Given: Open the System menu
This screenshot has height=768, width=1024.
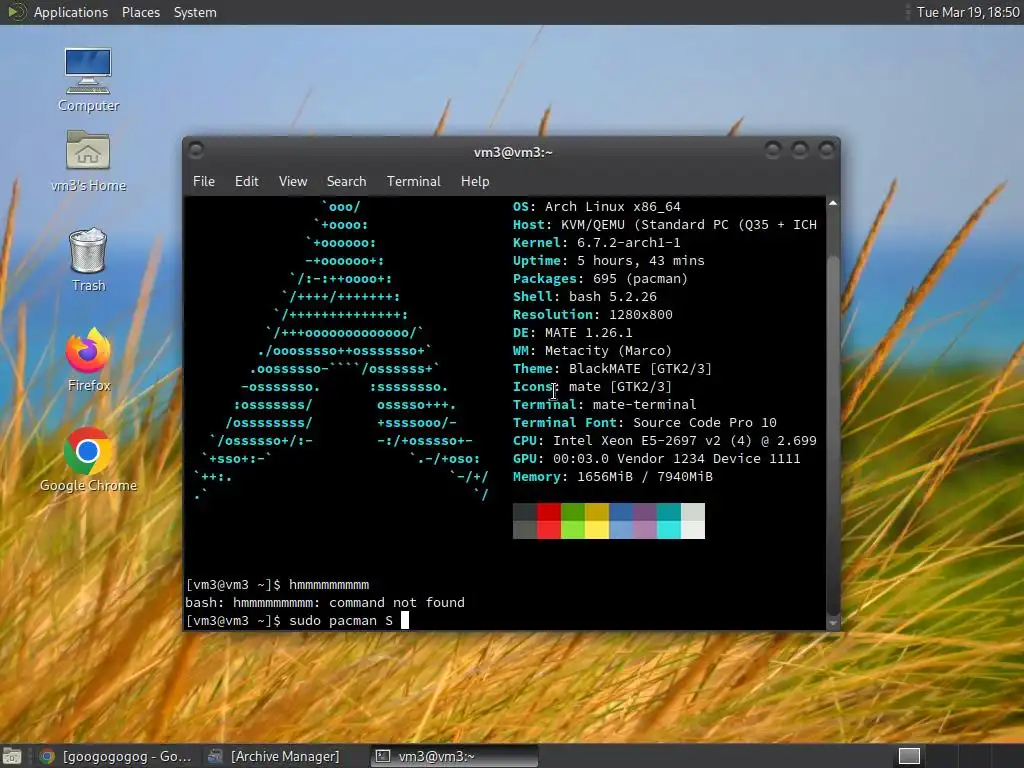Looking at the screenshot, I should pos(195,12).
